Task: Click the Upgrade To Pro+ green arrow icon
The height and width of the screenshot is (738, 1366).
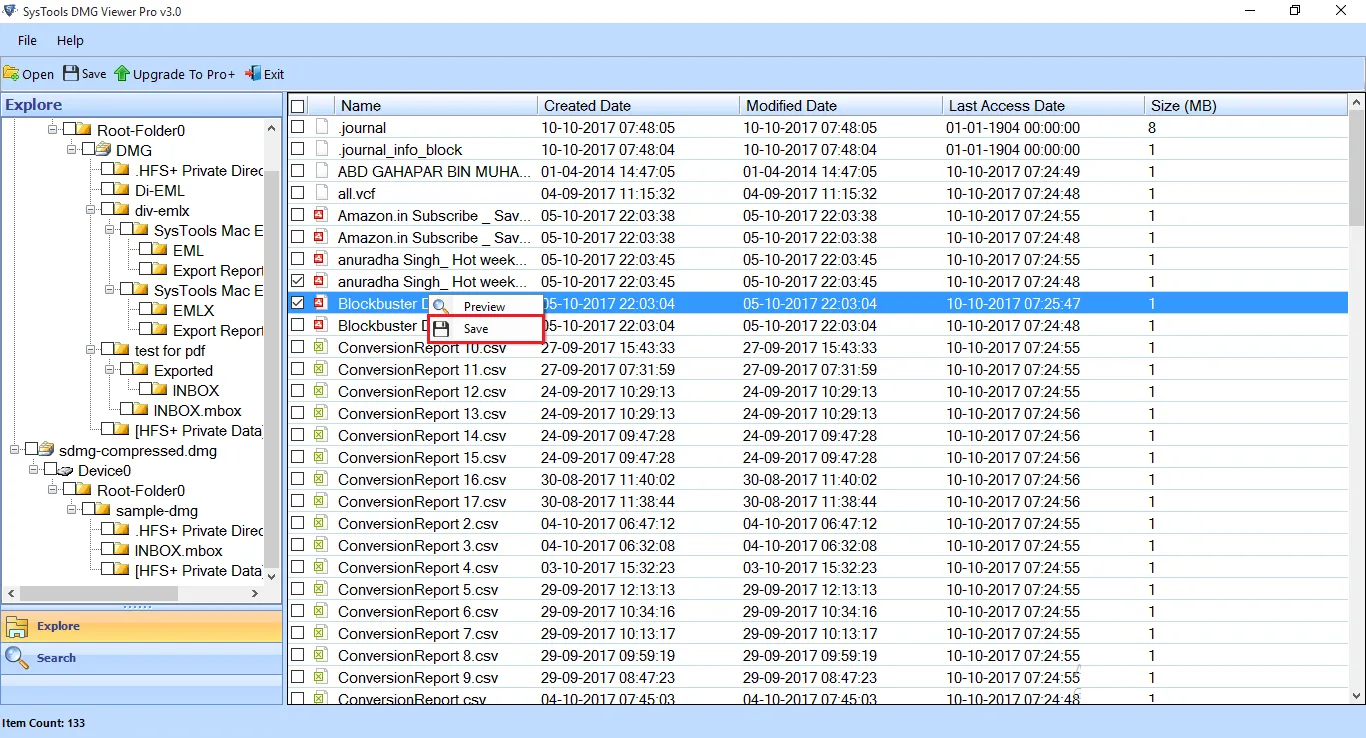Action: 120,73
